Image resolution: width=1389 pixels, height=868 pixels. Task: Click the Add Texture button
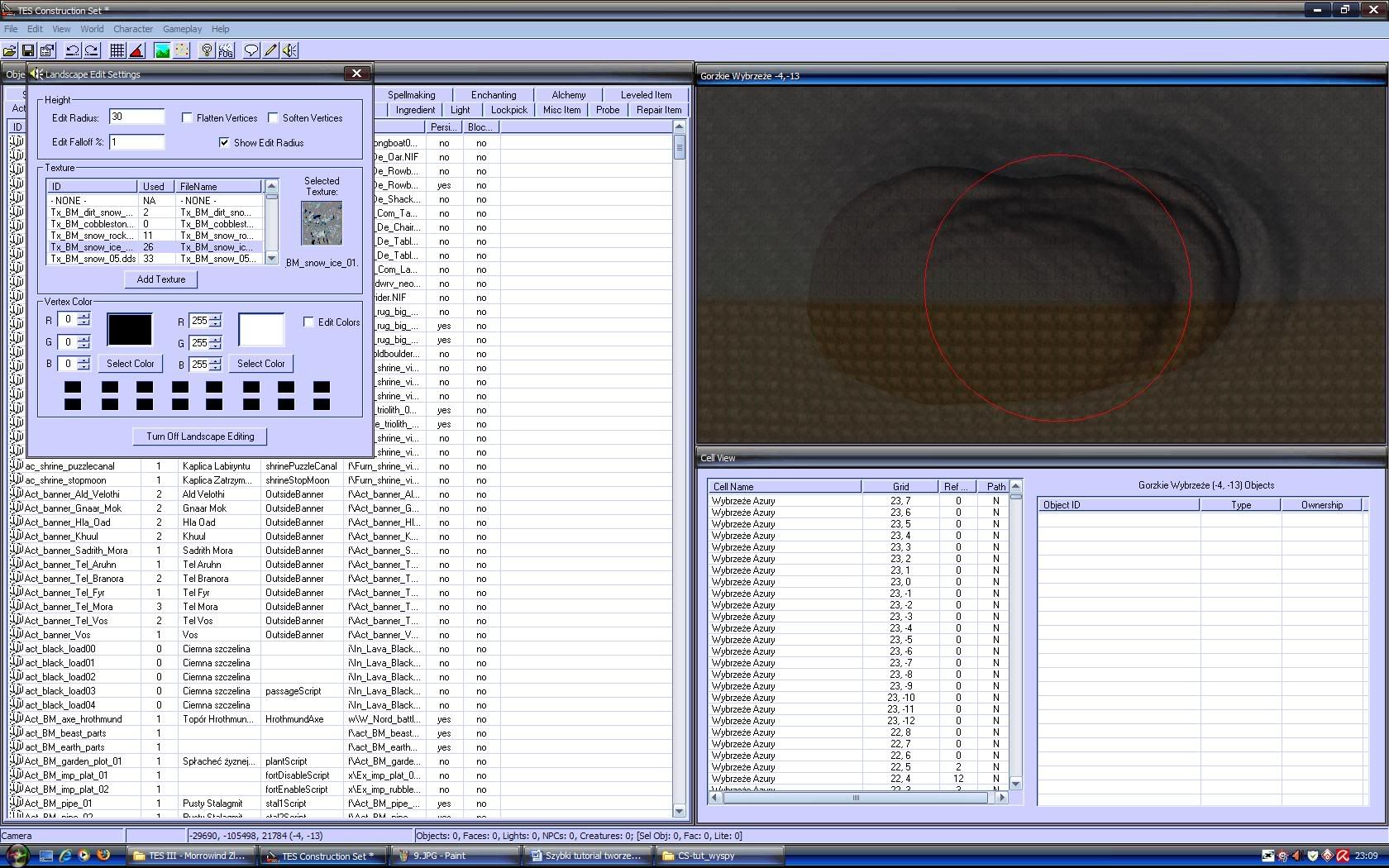click(161, 279)
